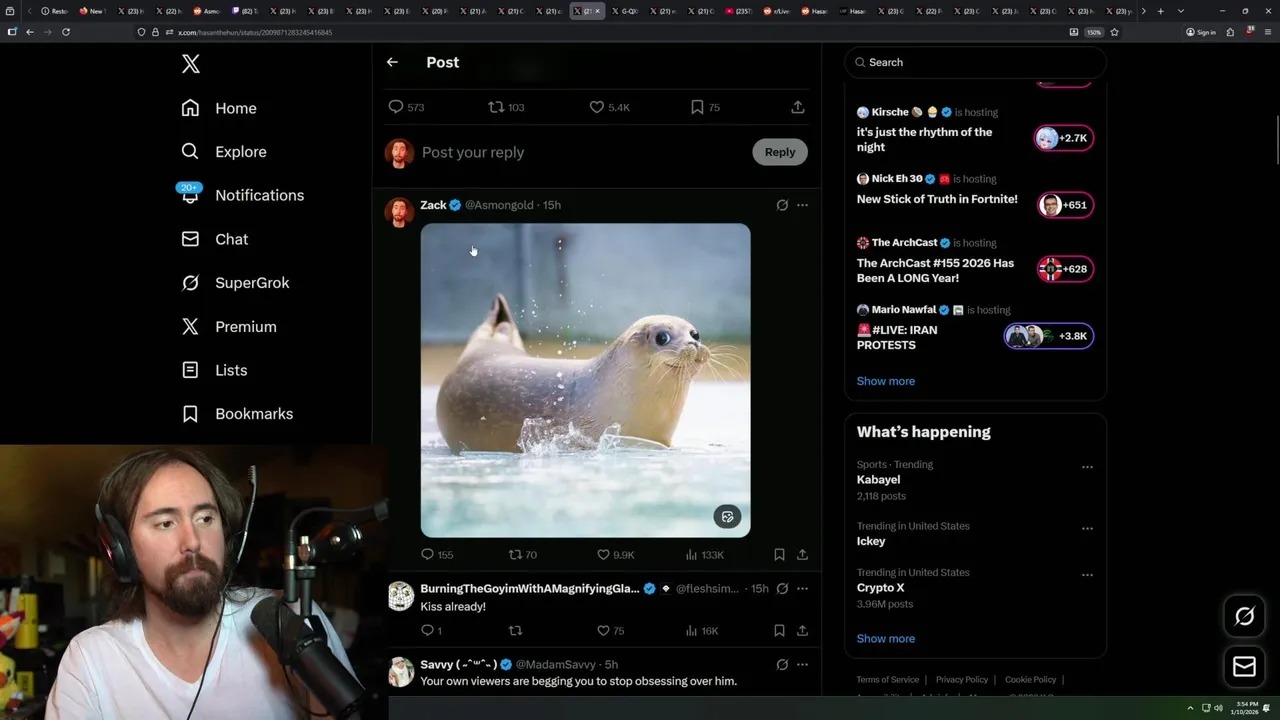This screenshot has width=1280, height=720.
Task: Click the Reply button
Action: pyautogui.click(x=780, y=152)
